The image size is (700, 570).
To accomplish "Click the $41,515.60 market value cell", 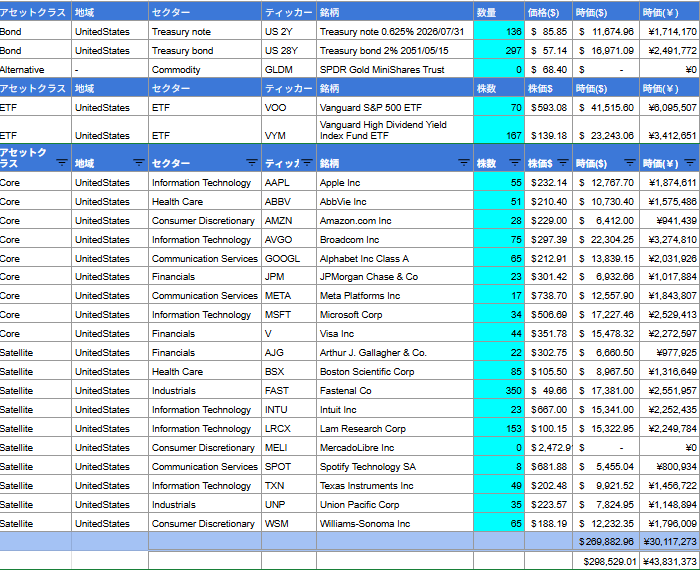I will [606, 107].
